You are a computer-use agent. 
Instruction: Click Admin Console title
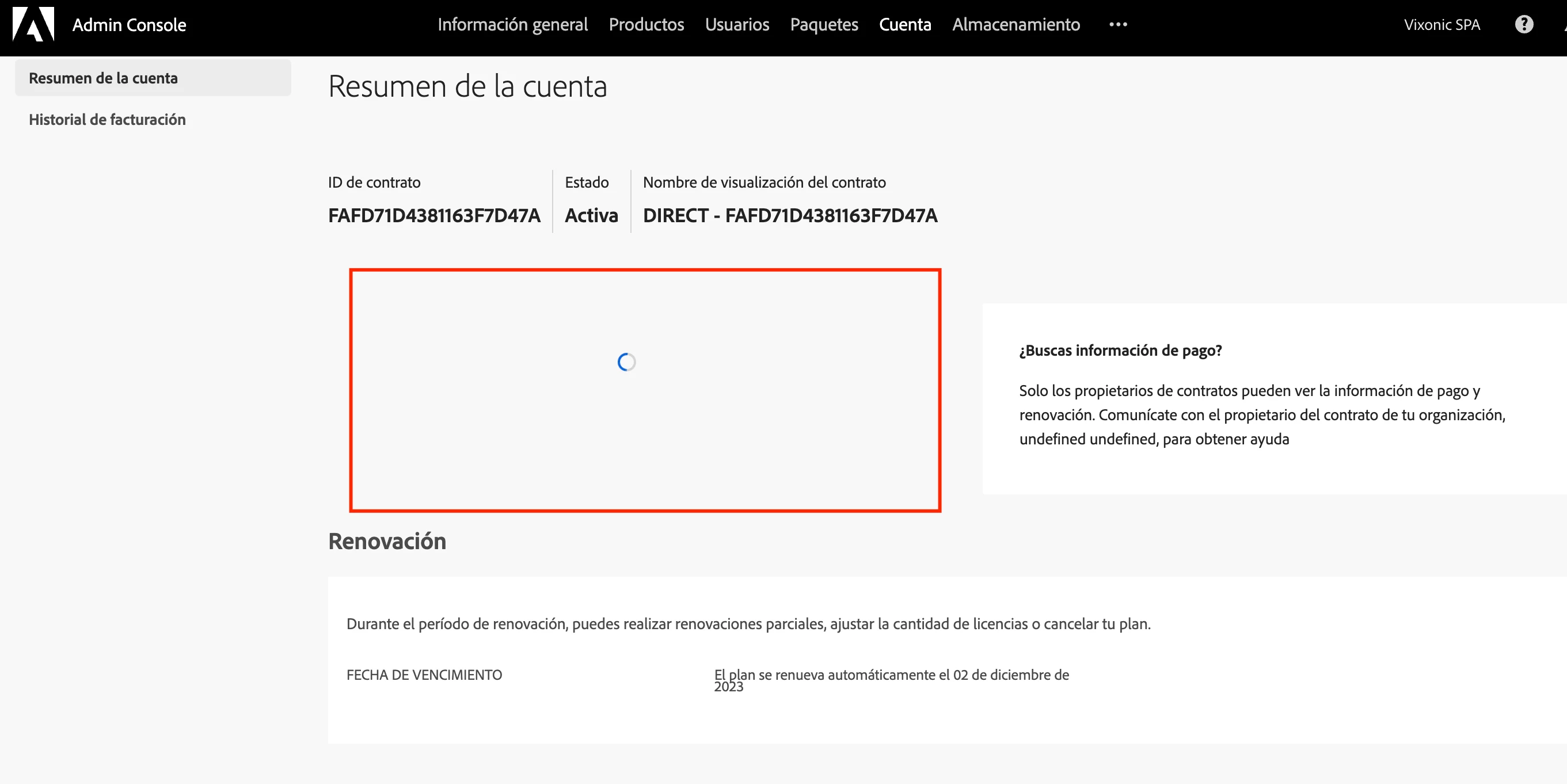tap(129, 25)
